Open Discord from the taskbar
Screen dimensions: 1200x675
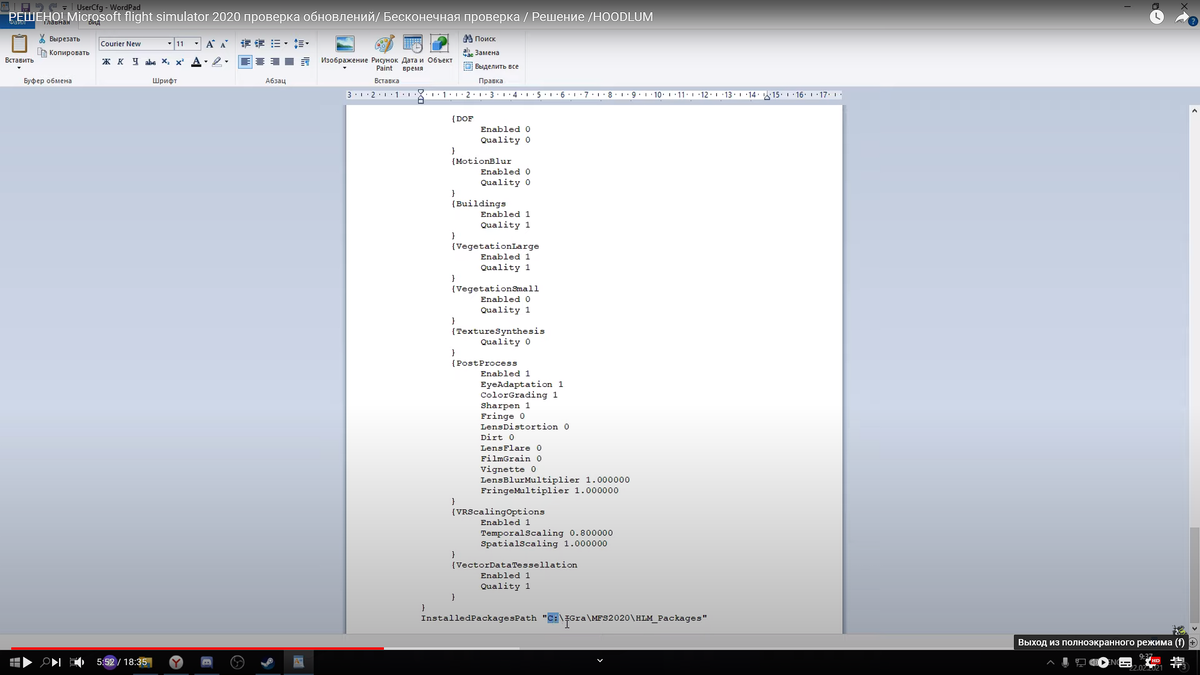[207, 662]
